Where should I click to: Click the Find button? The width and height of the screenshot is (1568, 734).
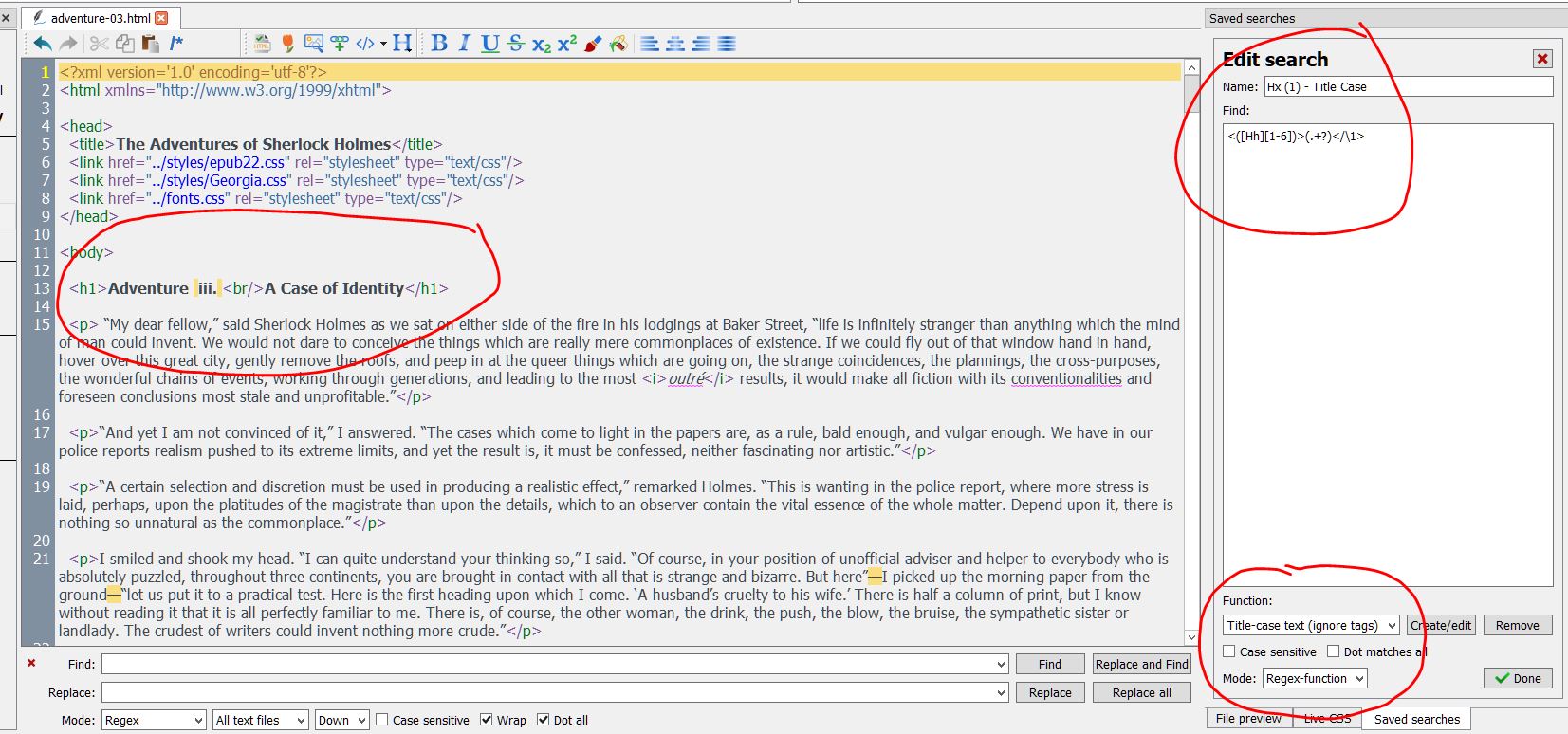(x=1050, y=664)
